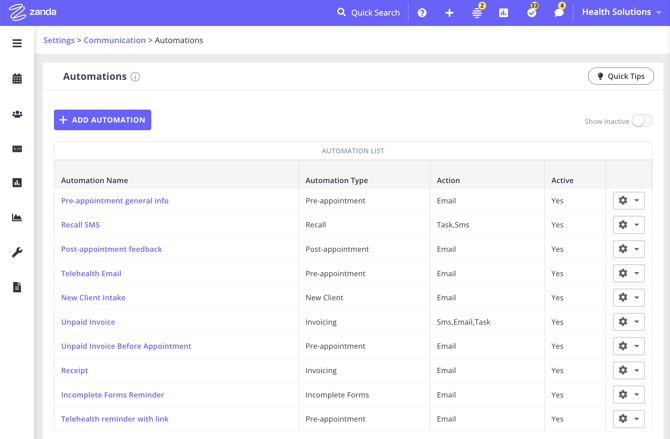Image resolution: width=670 pixels, height=439 pixels.
Task: Open gear dropdown for Recall SMS
Action: pos(628,225)
